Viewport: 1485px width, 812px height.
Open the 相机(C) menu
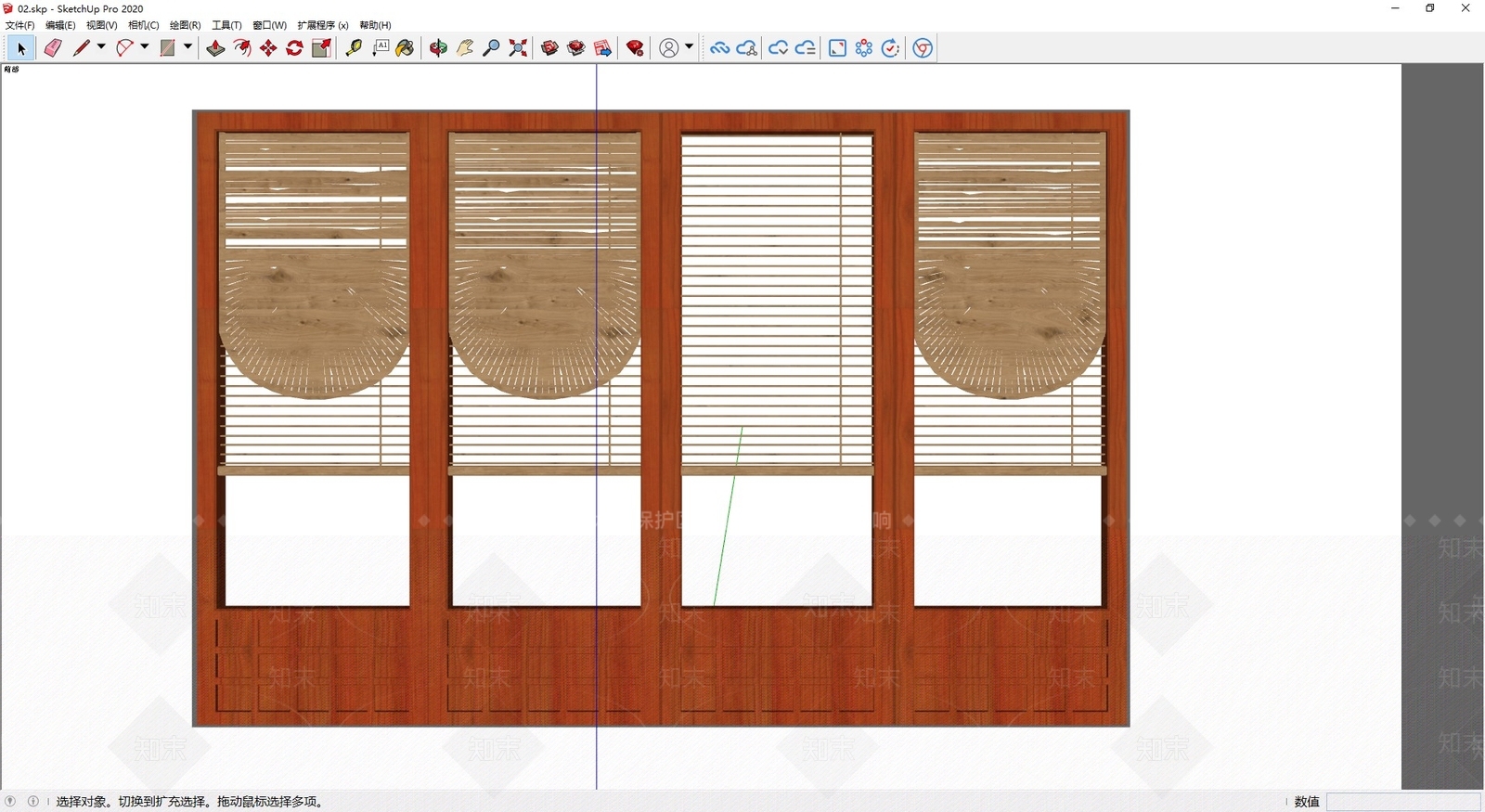click(144, 25)
